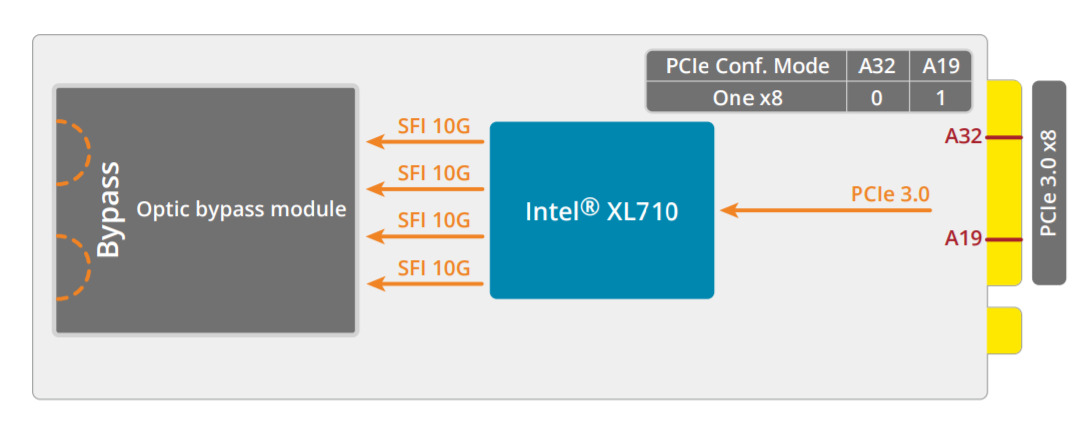Click the A19 table column header
This screenshot has width=1083, height=432.
pos(941,66)
